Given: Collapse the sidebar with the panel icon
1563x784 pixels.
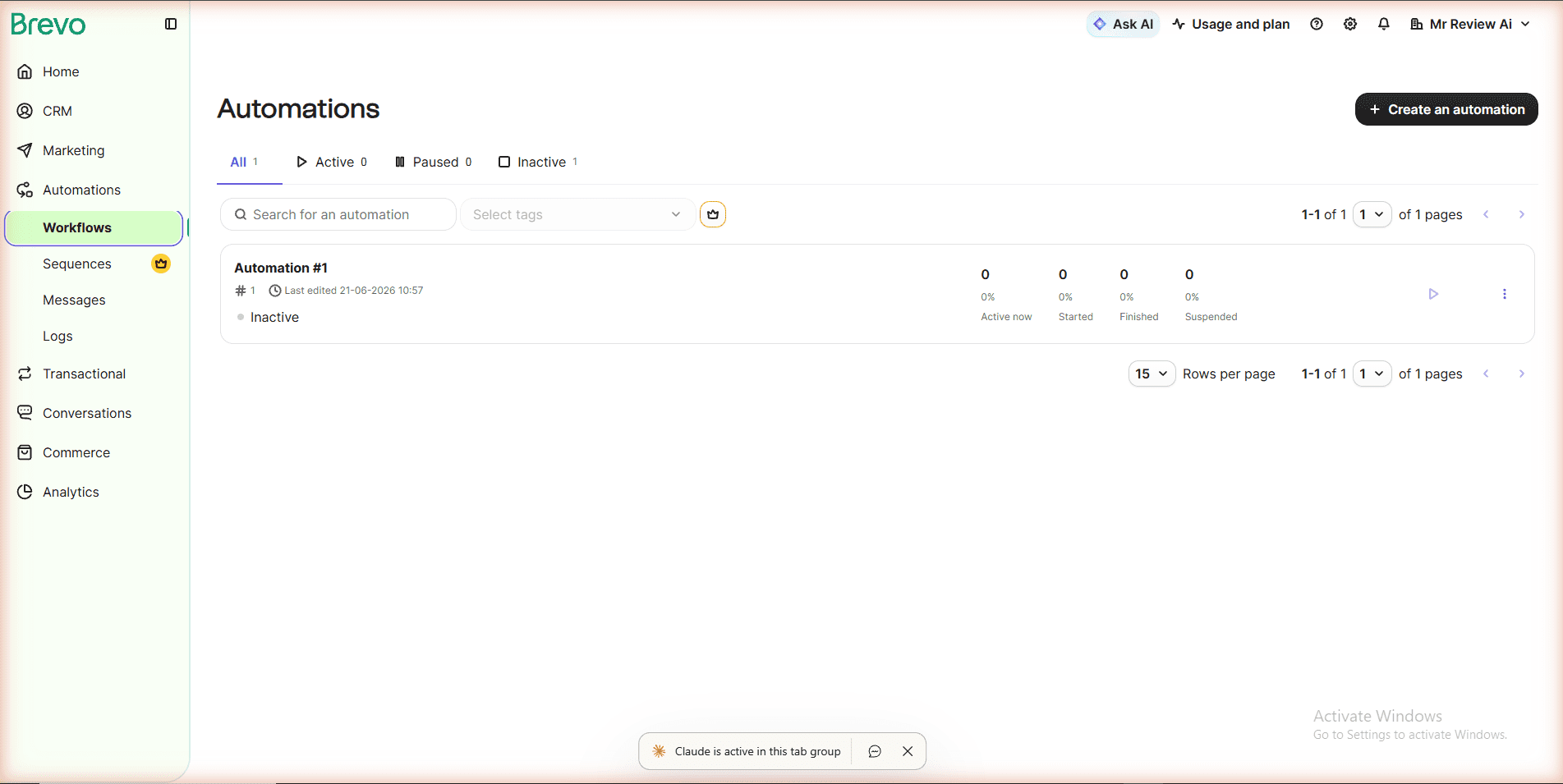Looking at the screenshot, I should click(x=171, y=24).
